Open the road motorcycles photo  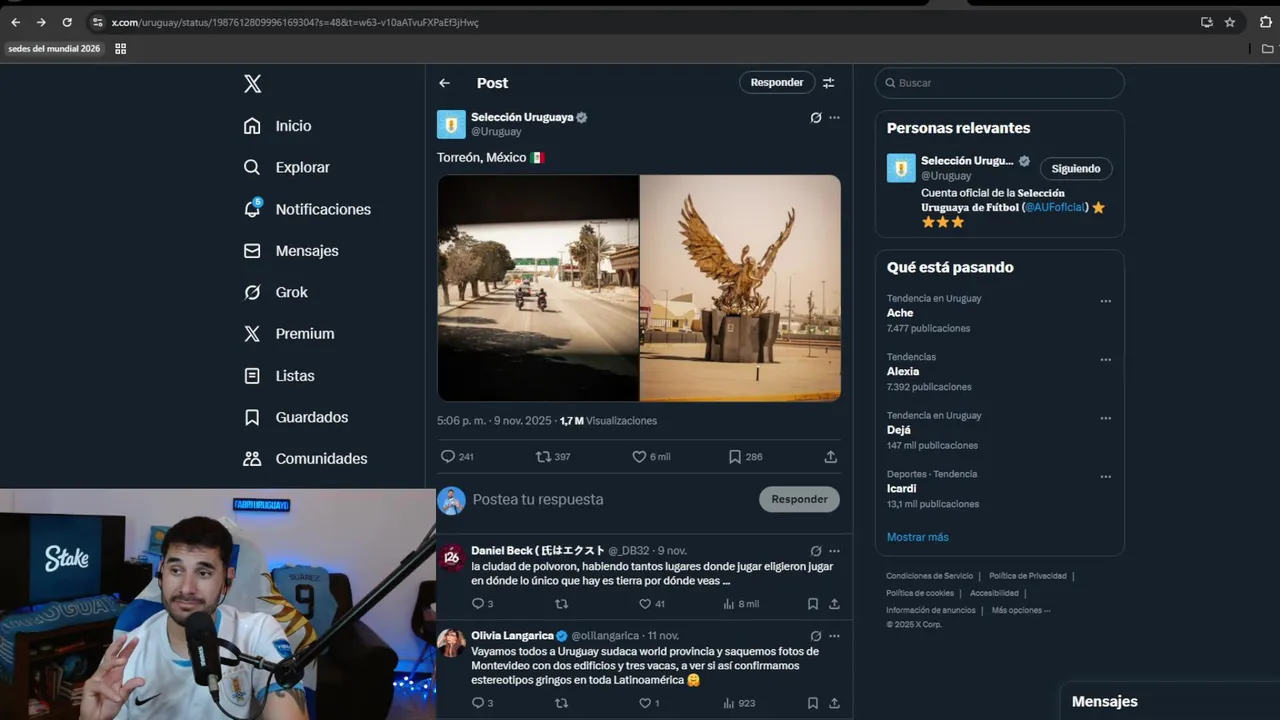[538, 288]
